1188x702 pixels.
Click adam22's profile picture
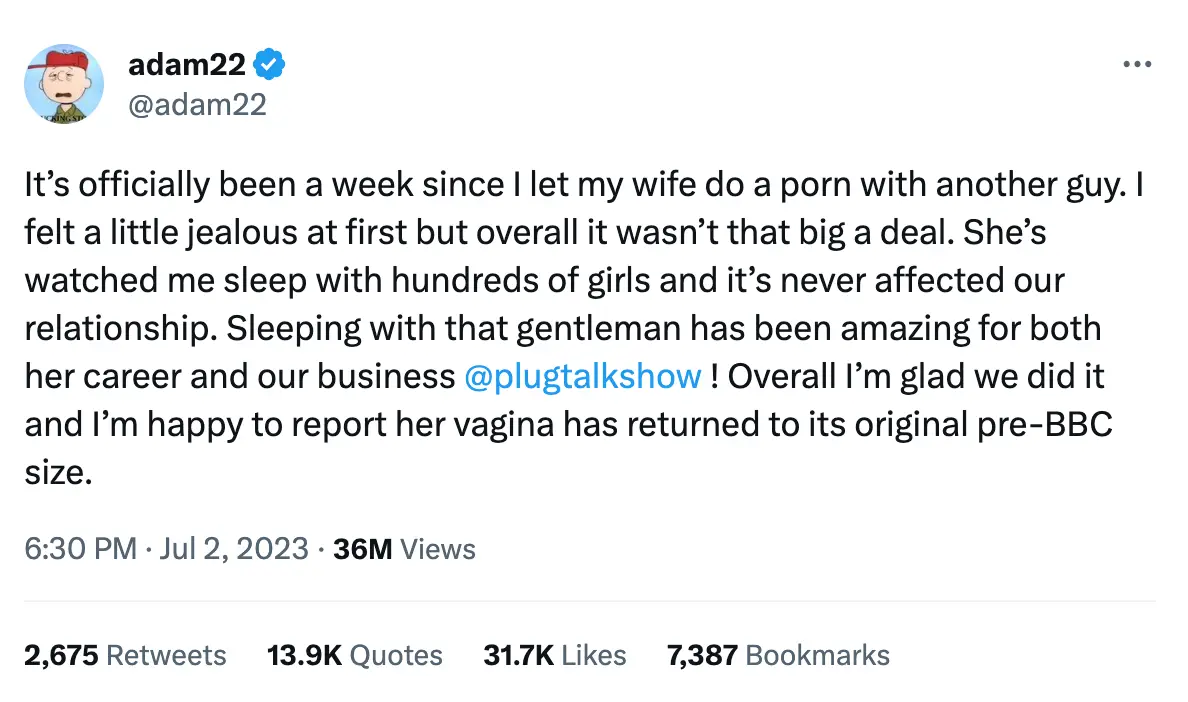tap(64, 85)
